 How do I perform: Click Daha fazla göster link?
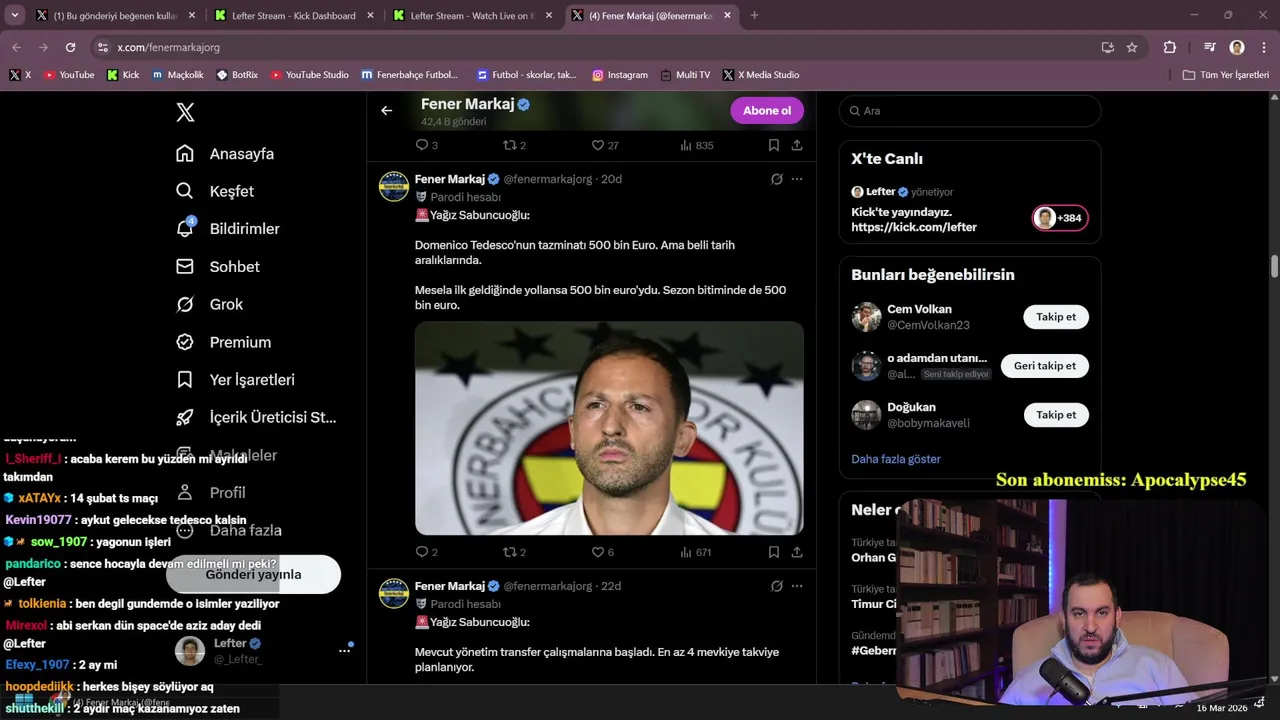[896, 459]
